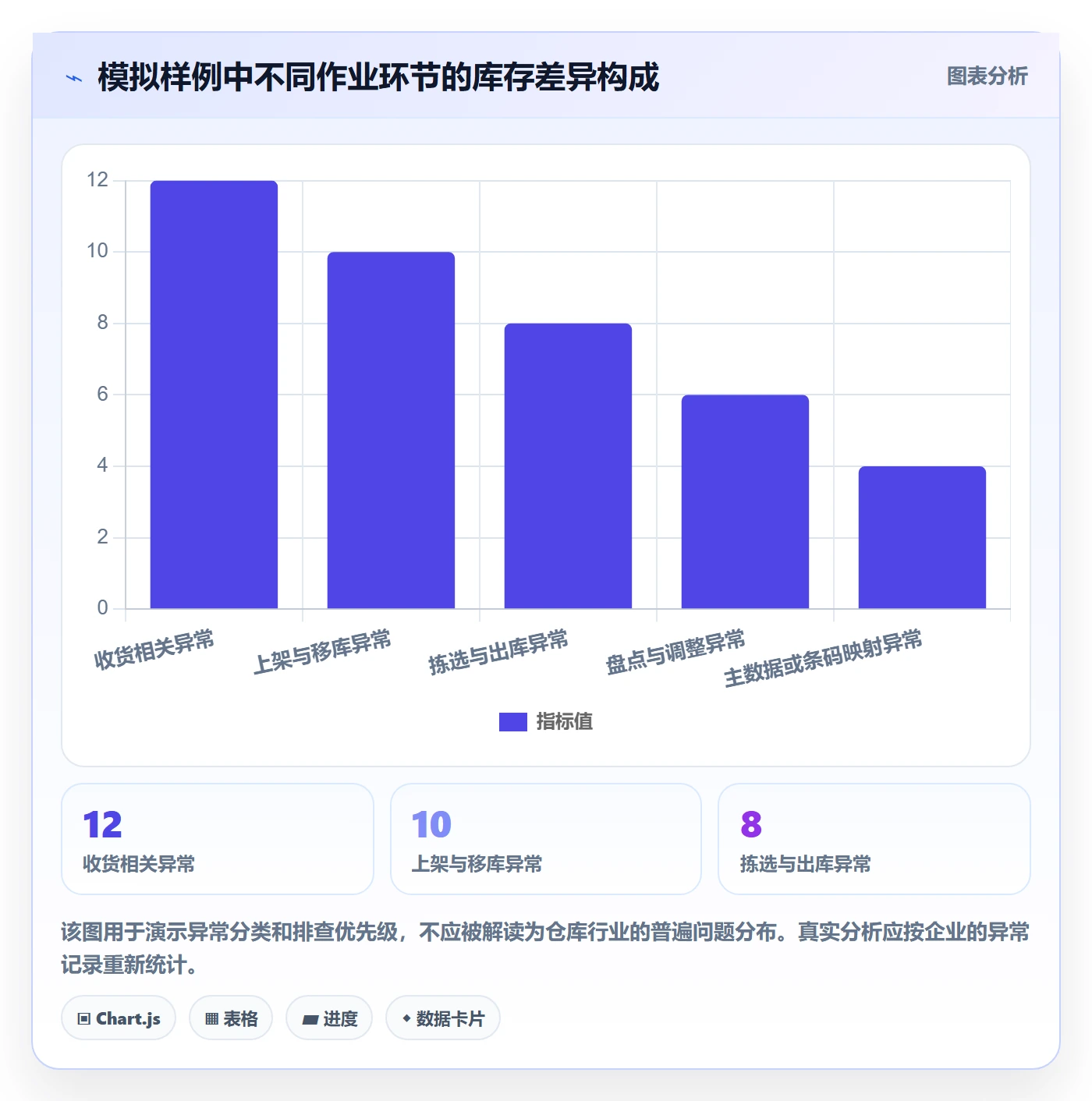Click the y-axis value 6
The height and width of the screenshot is (1101, 1092).
click(102, 394)
